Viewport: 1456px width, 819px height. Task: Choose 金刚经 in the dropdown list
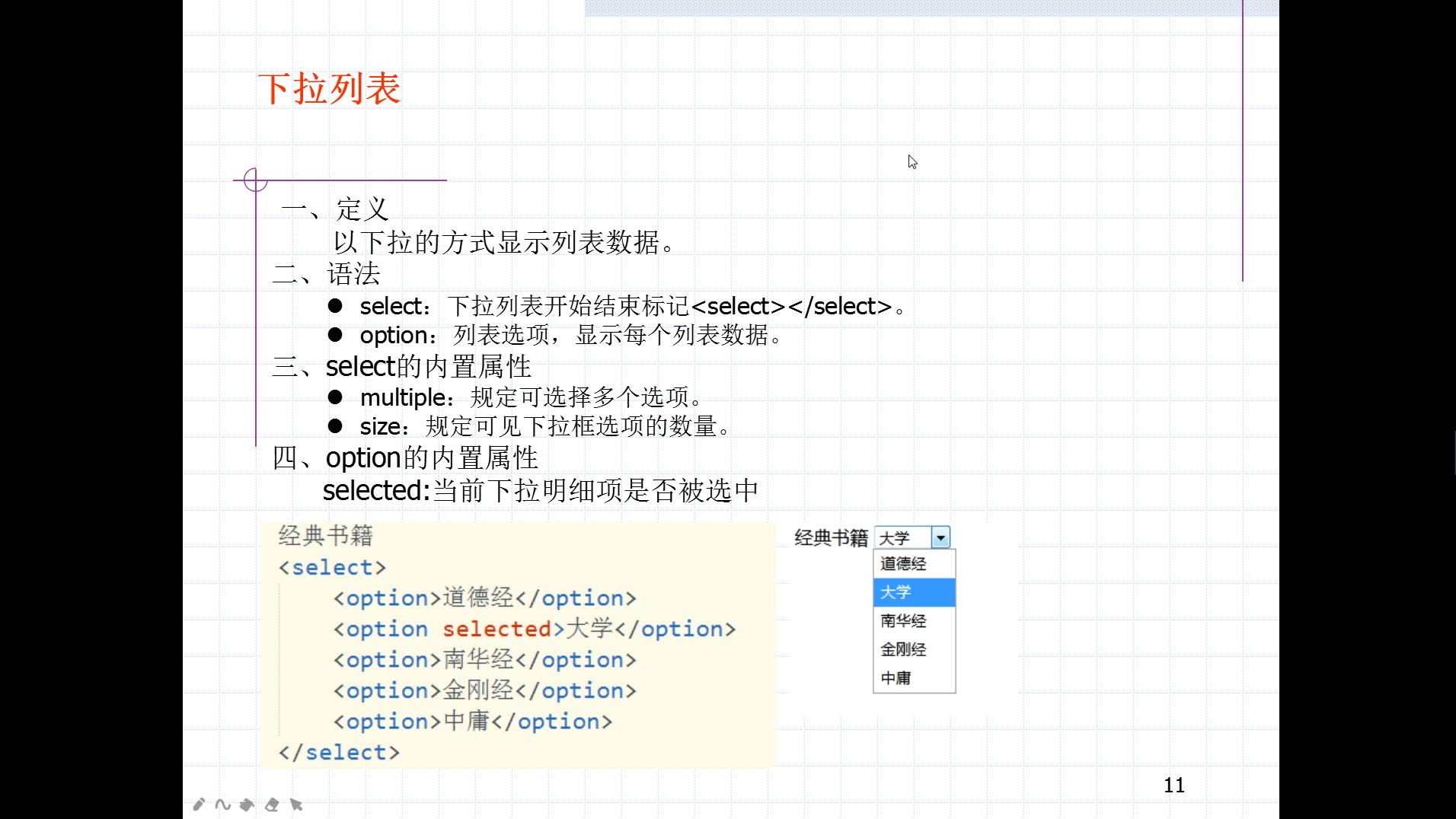914,649
